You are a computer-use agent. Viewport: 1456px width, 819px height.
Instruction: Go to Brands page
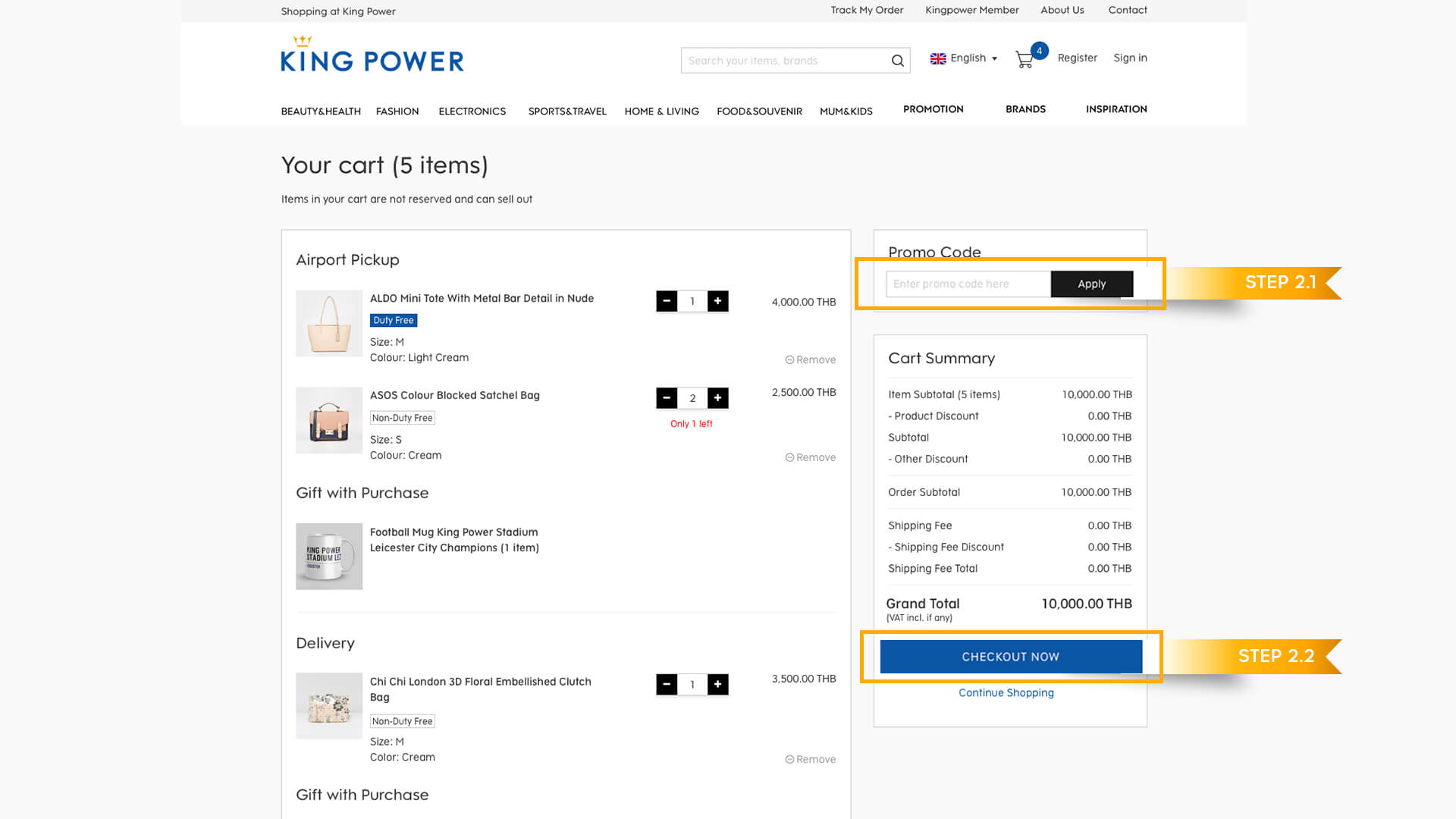point(1025,109)
